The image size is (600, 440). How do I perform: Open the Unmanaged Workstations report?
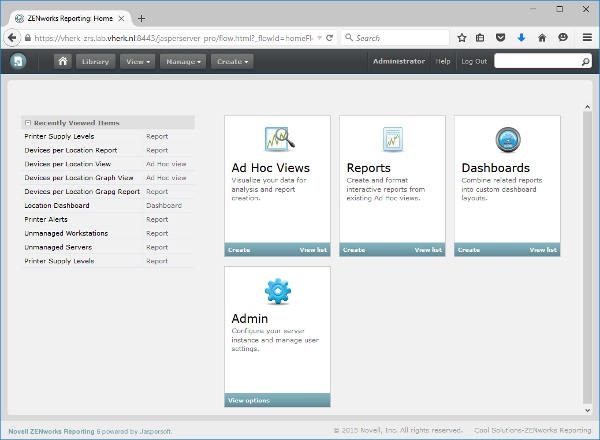[66, 233]
